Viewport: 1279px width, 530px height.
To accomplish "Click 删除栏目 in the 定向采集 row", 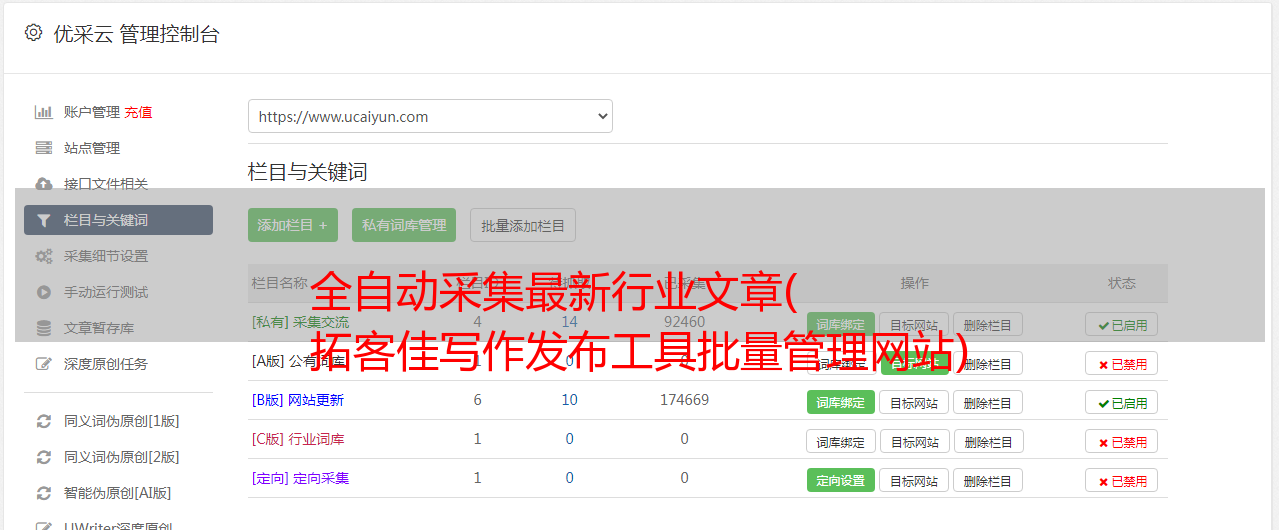I will [x=988, y=481].
